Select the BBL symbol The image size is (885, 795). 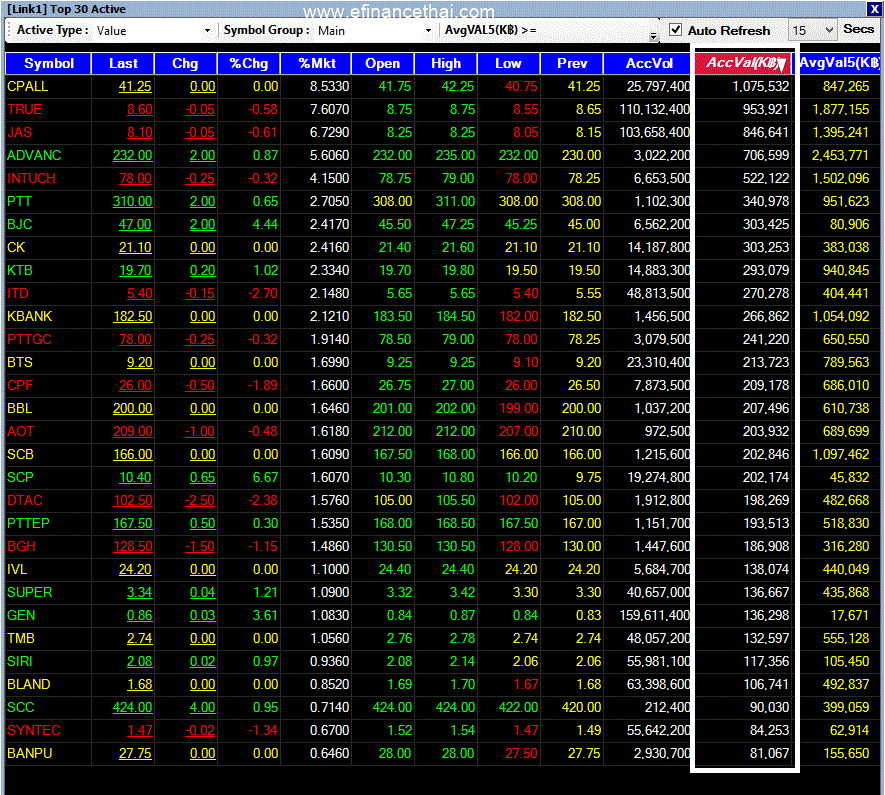(20, 409)
